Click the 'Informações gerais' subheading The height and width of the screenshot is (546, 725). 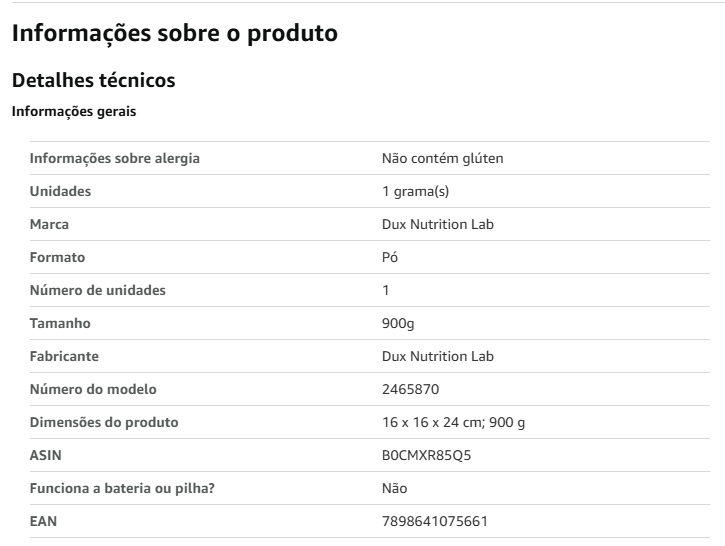click(x=74, y=112)
